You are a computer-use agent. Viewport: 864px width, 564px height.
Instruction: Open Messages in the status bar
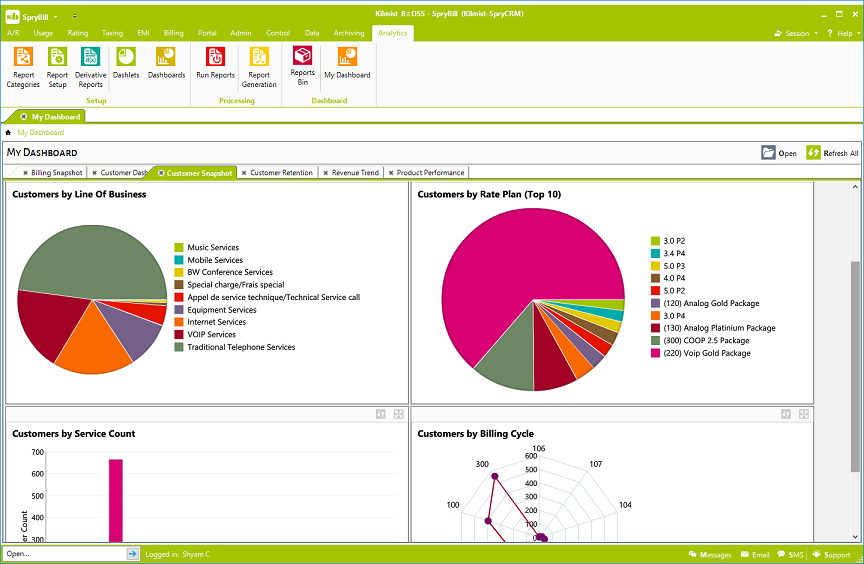click(710, 554)
